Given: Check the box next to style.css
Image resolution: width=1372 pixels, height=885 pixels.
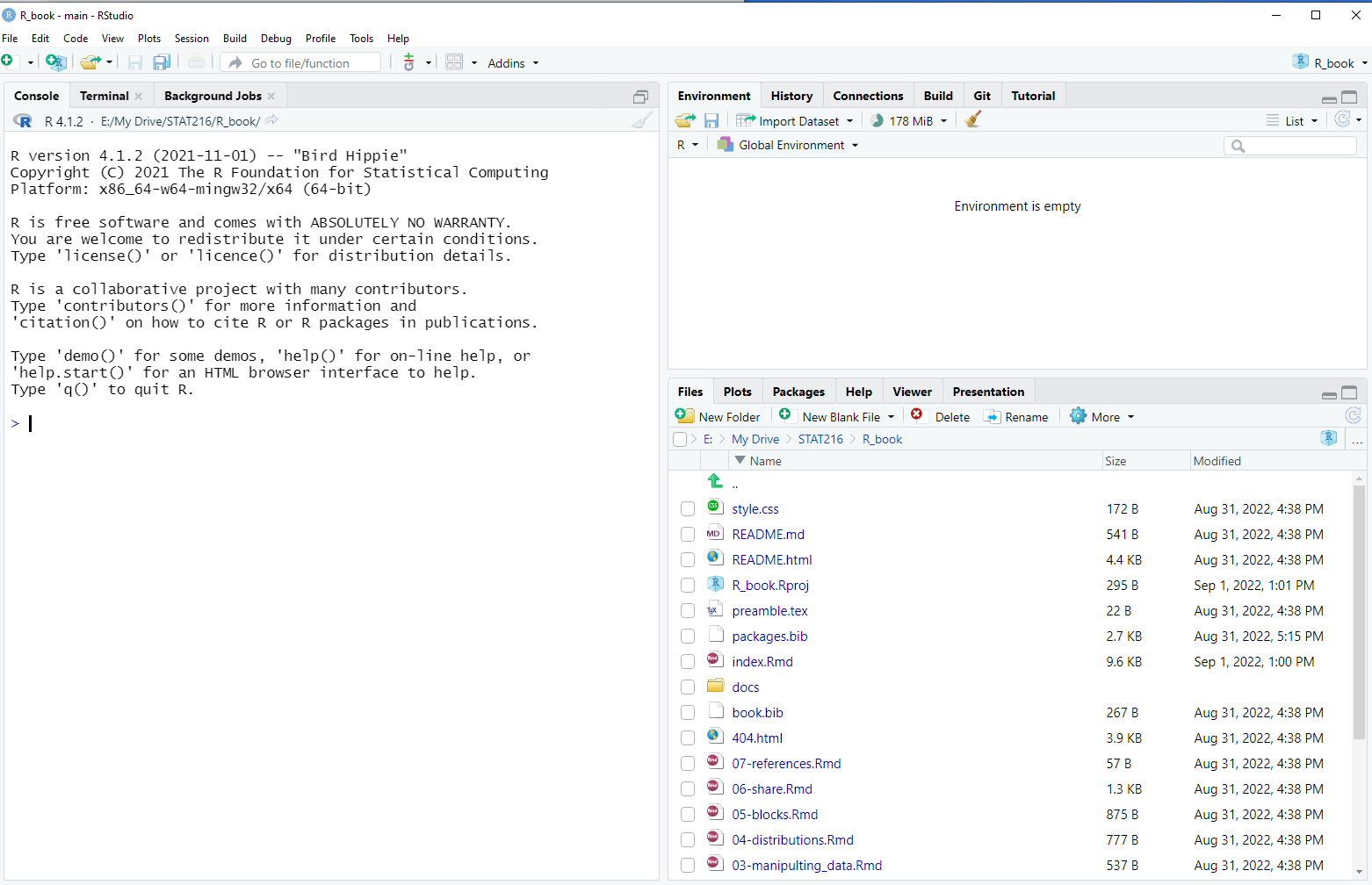Looking at the screenshot, I should pos(688,509).
